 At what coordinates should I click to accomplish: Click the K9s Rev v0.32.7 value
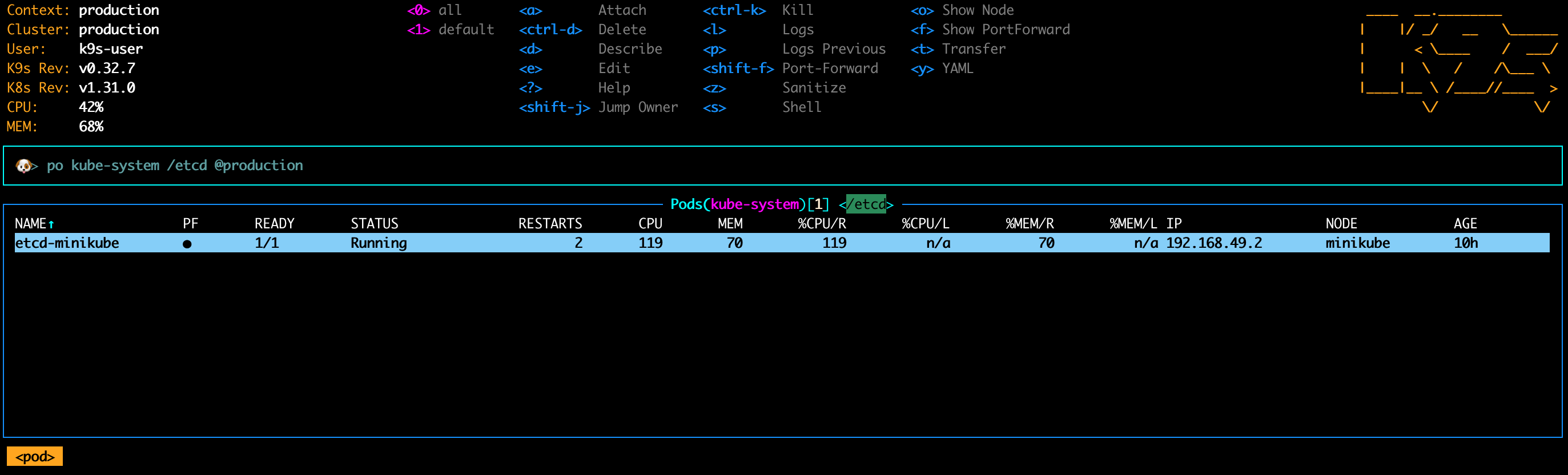(107, 69)
